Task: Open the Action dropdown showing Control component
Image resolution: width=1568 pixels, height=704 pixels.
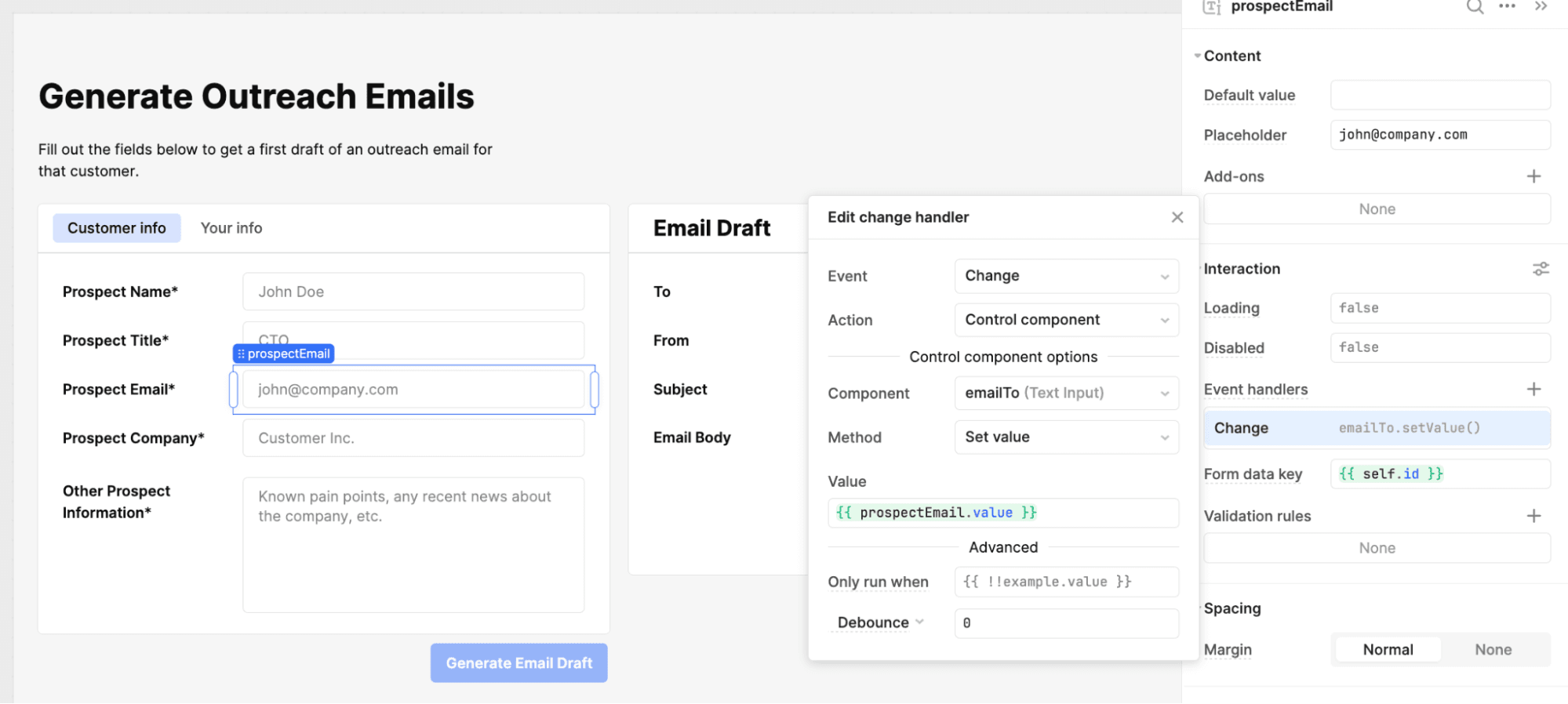Action: pos(1066,320)
